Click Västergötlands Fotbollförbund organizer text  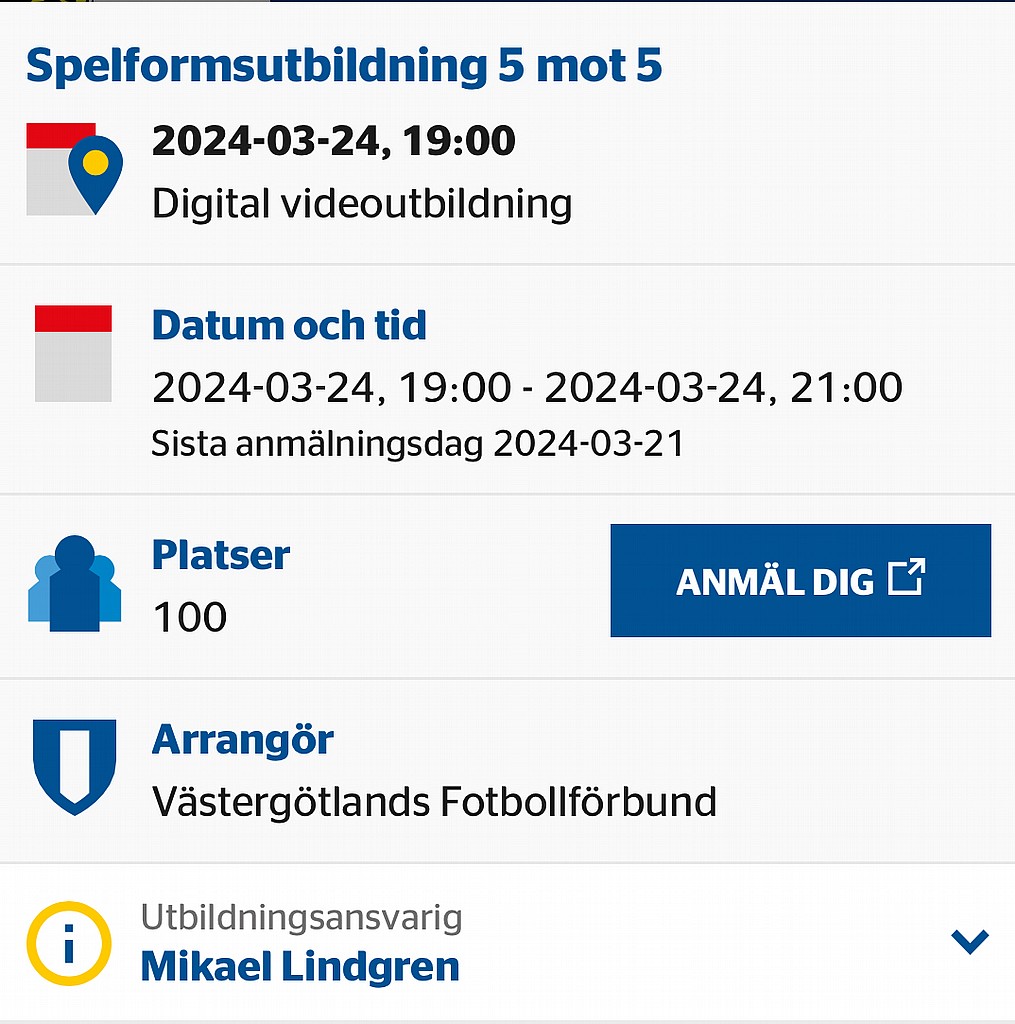434,801
